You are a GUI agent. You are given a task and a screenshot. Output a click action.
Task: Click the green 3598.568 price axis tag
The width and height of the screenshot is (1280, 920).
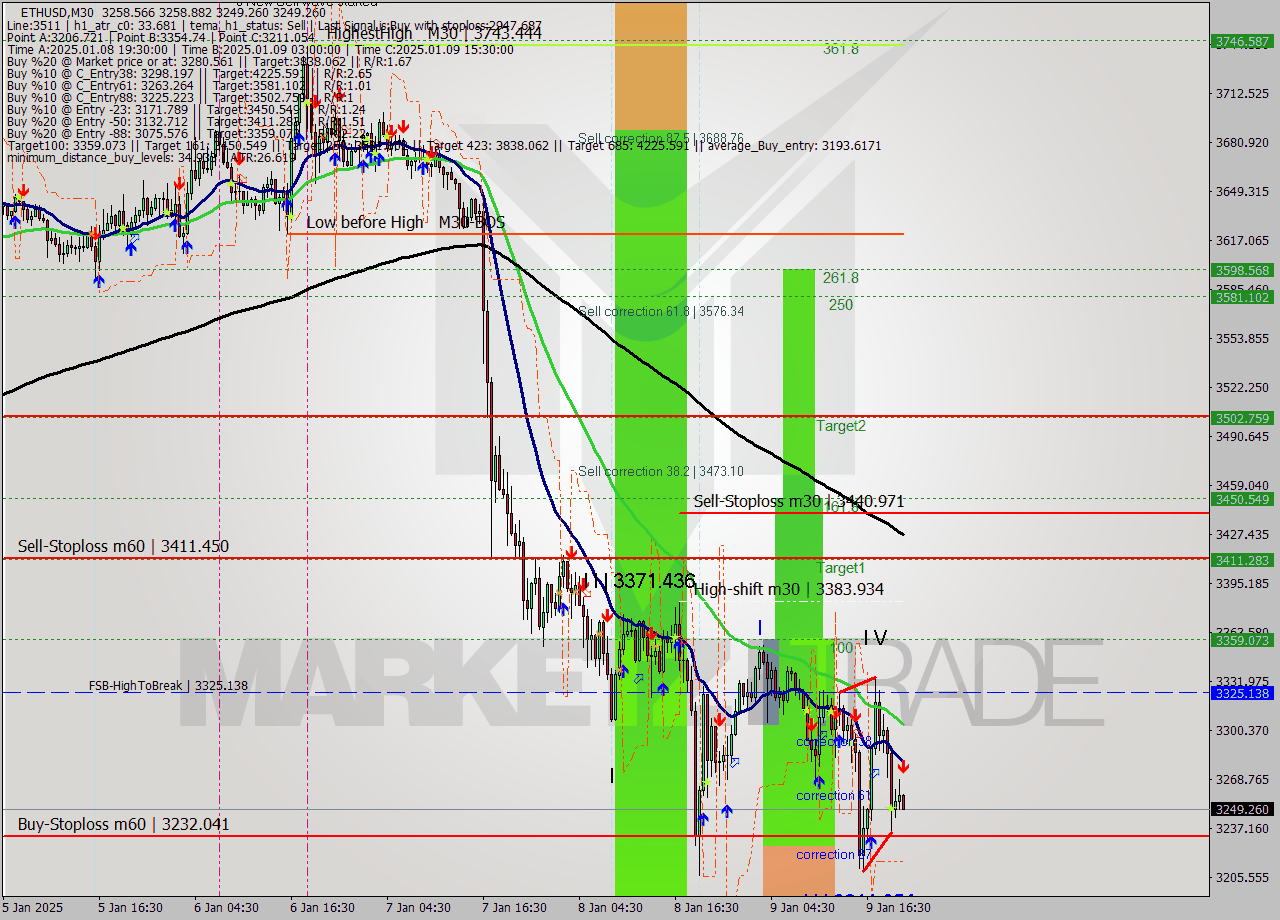(1243, 270)
